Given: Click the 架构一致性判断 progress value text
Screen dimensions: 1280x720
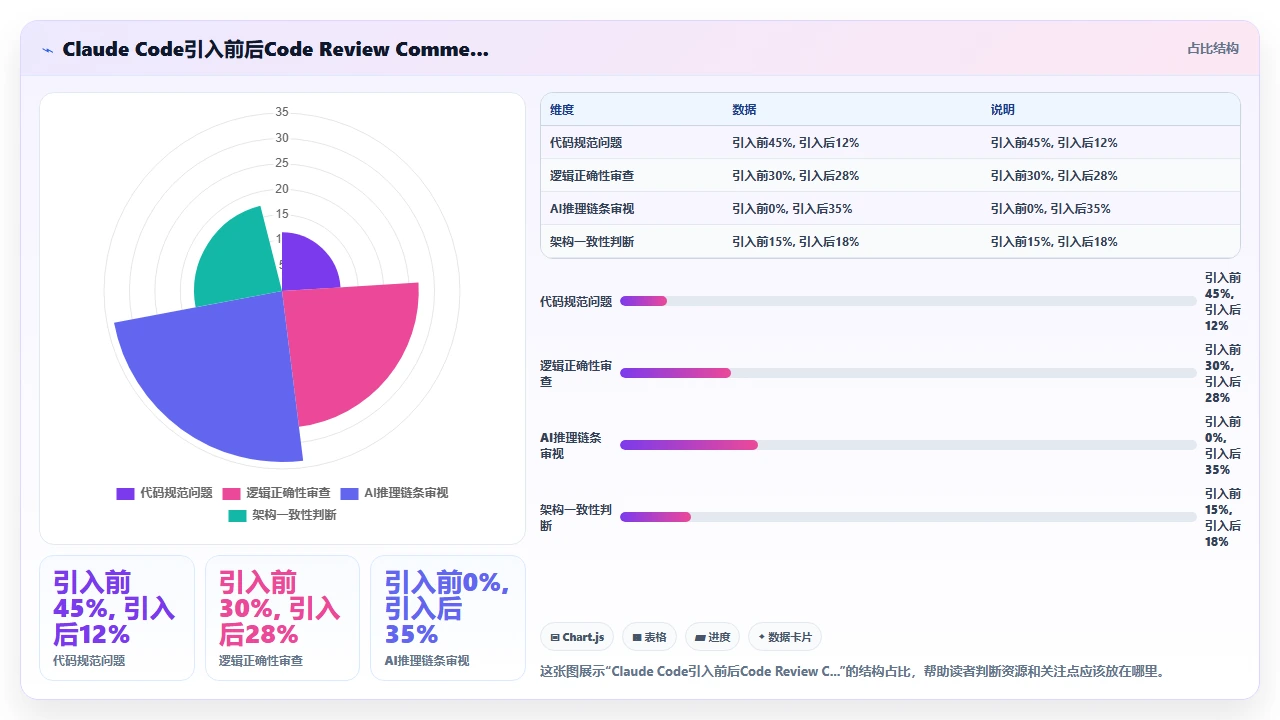Looking at the screenshot, I should pyautogui.click(x=1223, y=517).
